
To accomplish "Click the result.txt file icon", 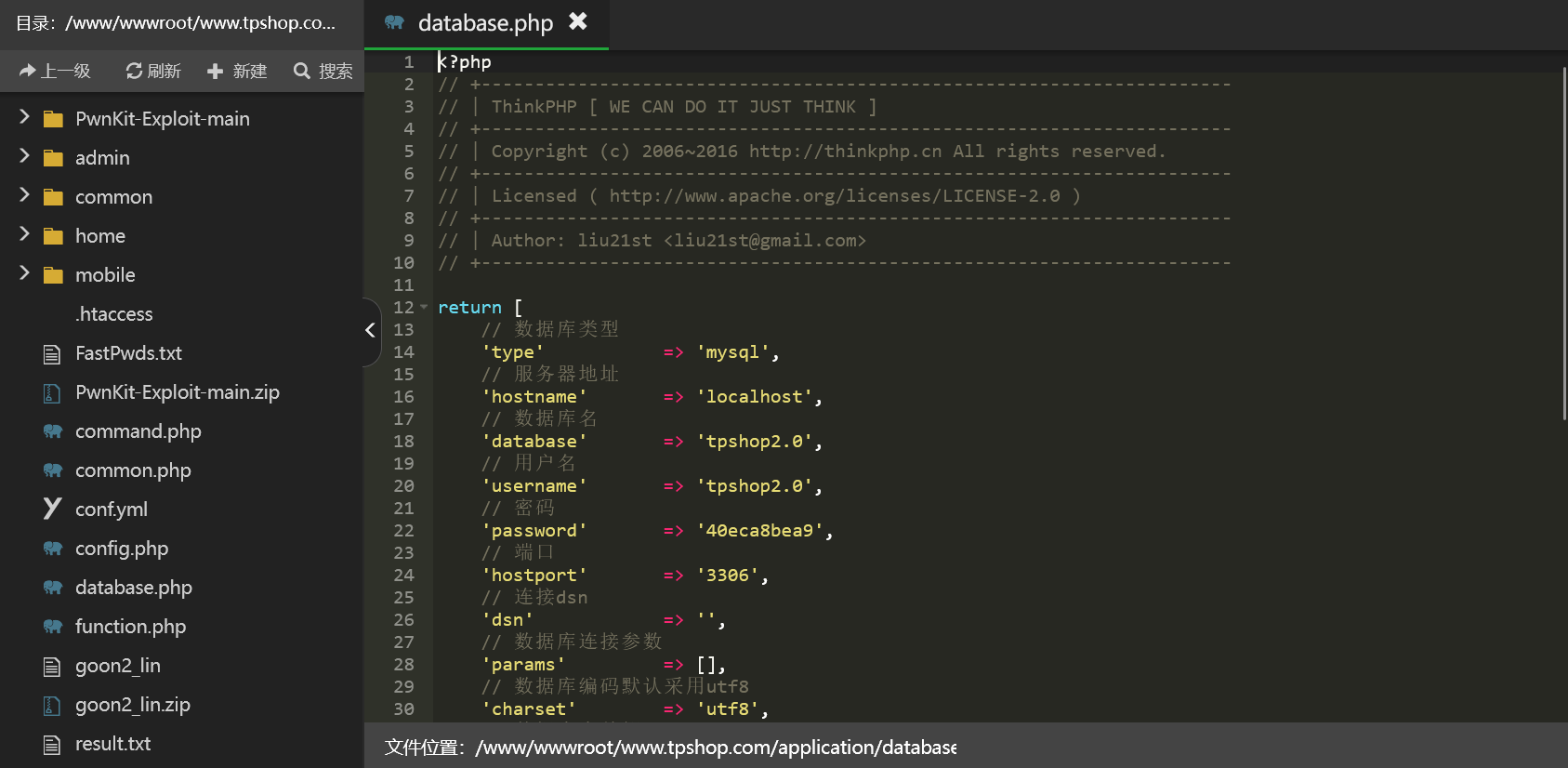I will 52,744.
